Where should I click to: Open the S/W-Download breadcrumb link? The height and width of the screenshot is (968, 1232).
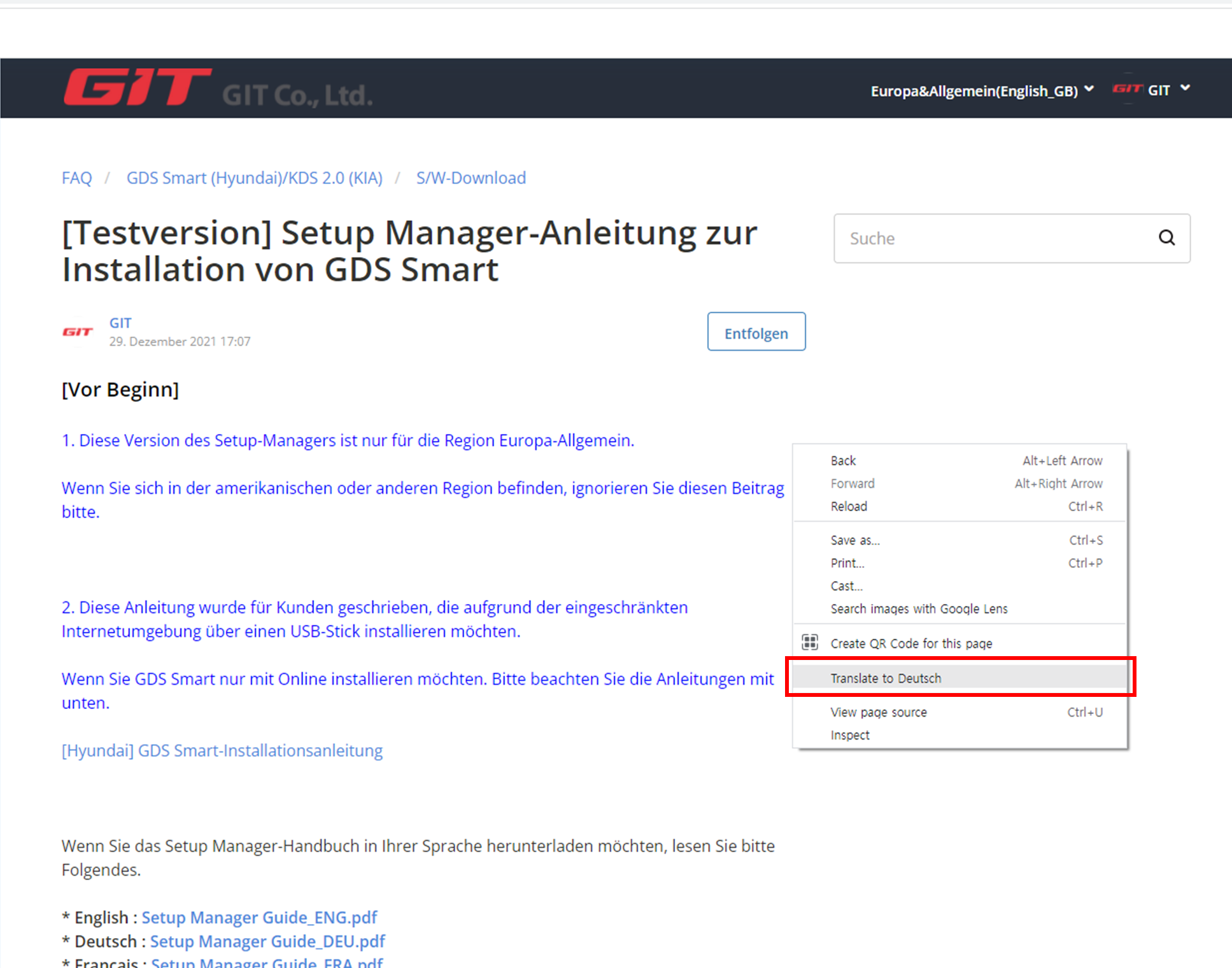[471, 178]
